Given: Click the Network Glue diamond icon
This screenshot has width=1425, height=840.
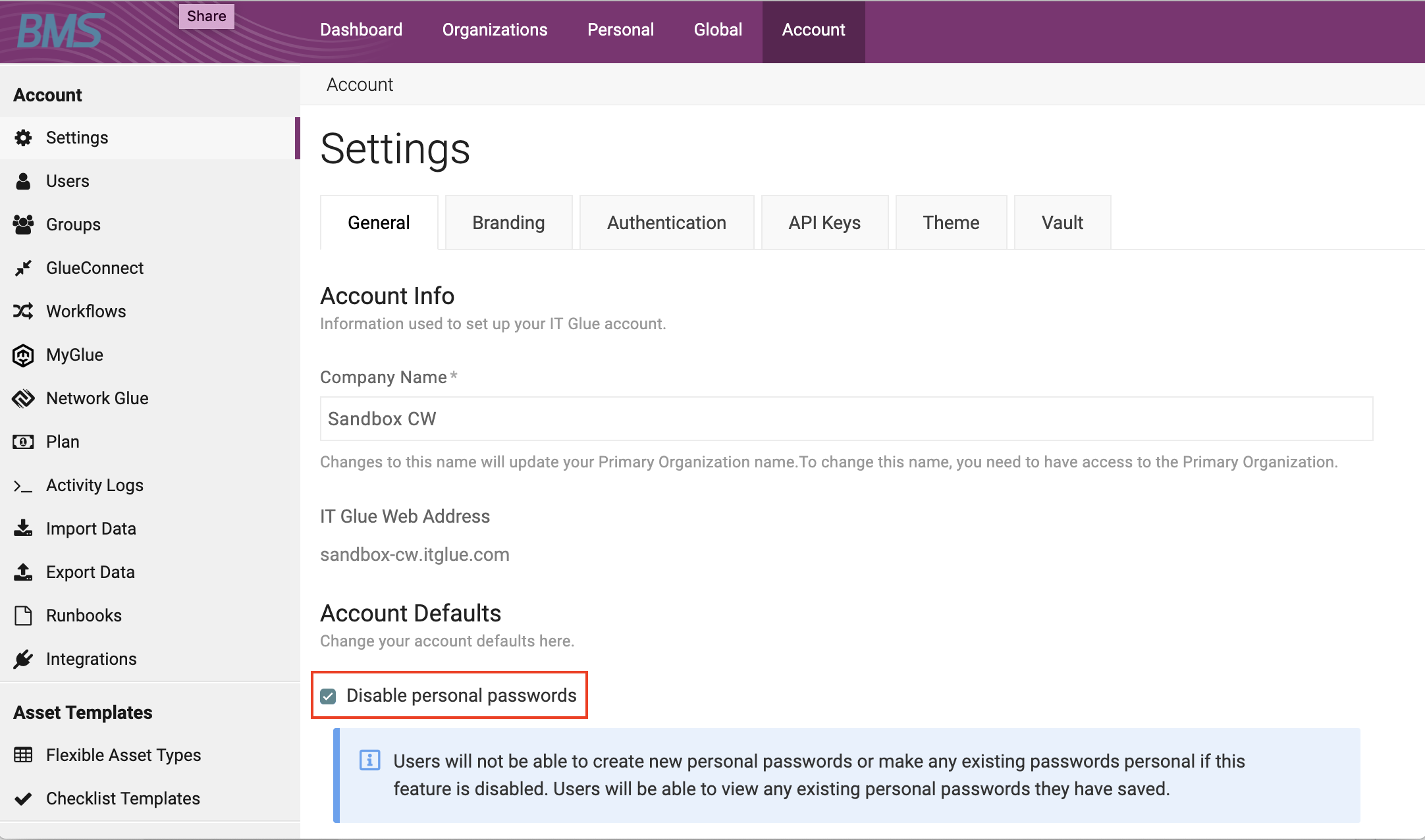Looking at the screenshot, I should (x=23, y=398).
